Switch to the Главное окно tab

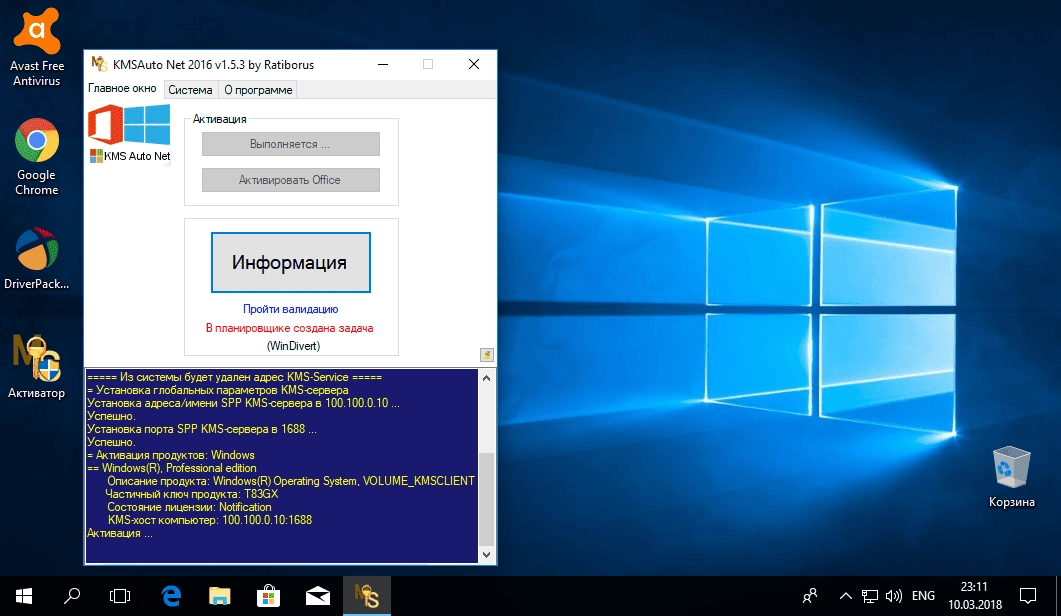coord(122,89)
